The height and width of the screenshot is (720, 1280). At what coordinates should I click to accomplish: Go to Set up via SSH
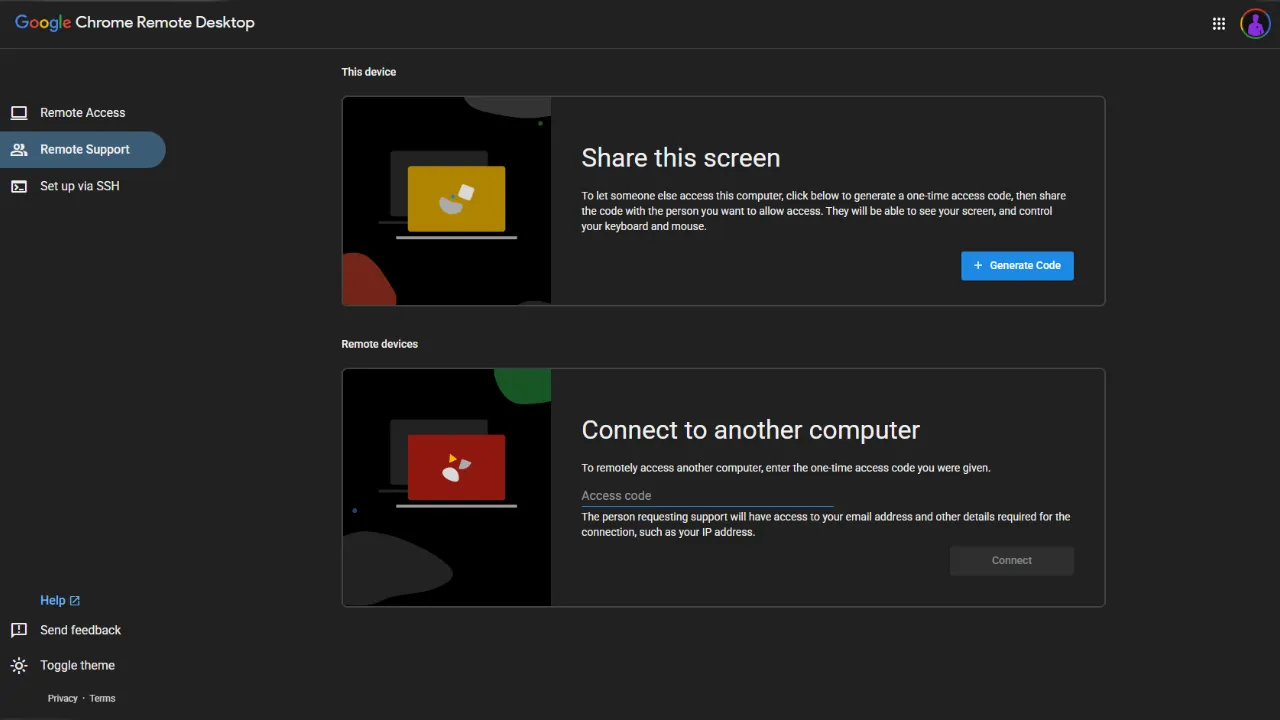(x=82, y=186)
